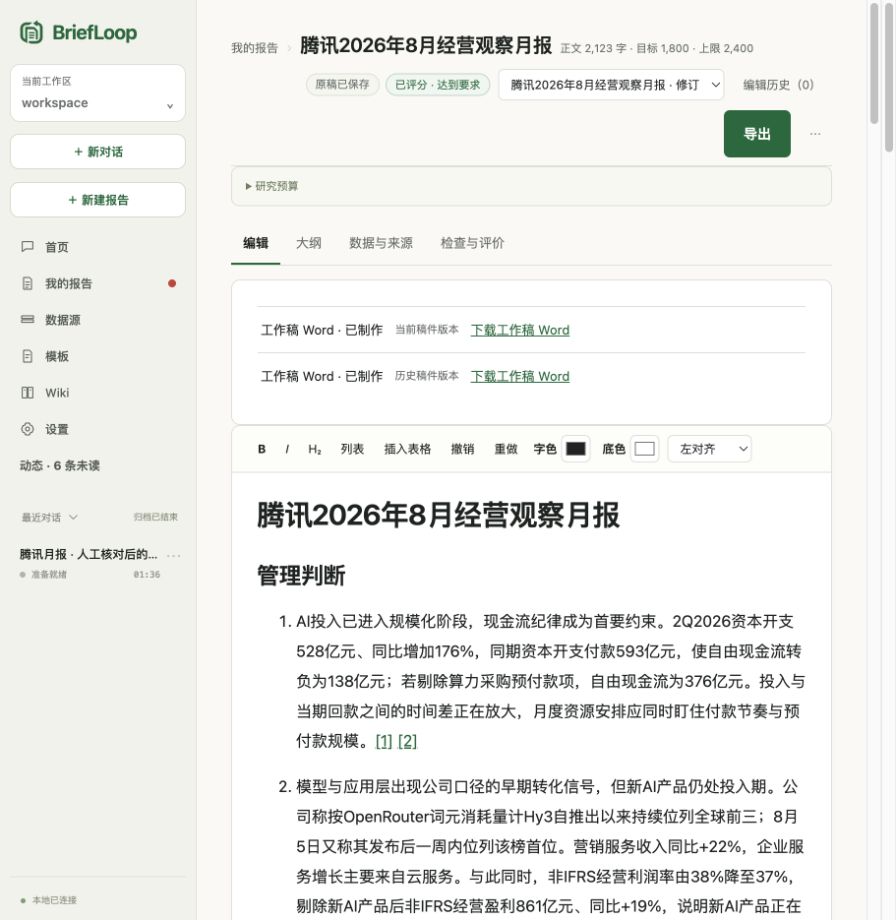896x920 pixels.
Task: Click the 模板 template icon
Action: (x=27, y=356)
